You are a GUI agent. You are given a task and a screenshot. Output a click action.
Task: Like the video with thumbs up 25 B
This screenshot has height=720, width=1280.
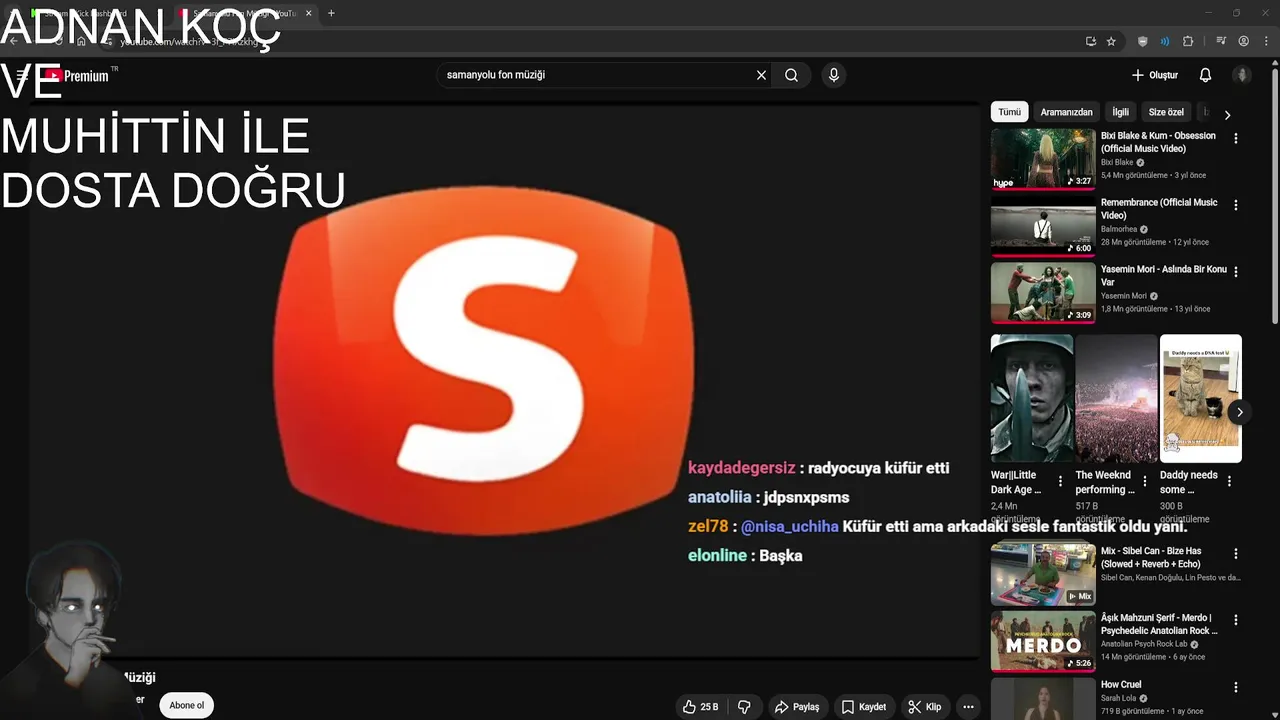[700, 706]
